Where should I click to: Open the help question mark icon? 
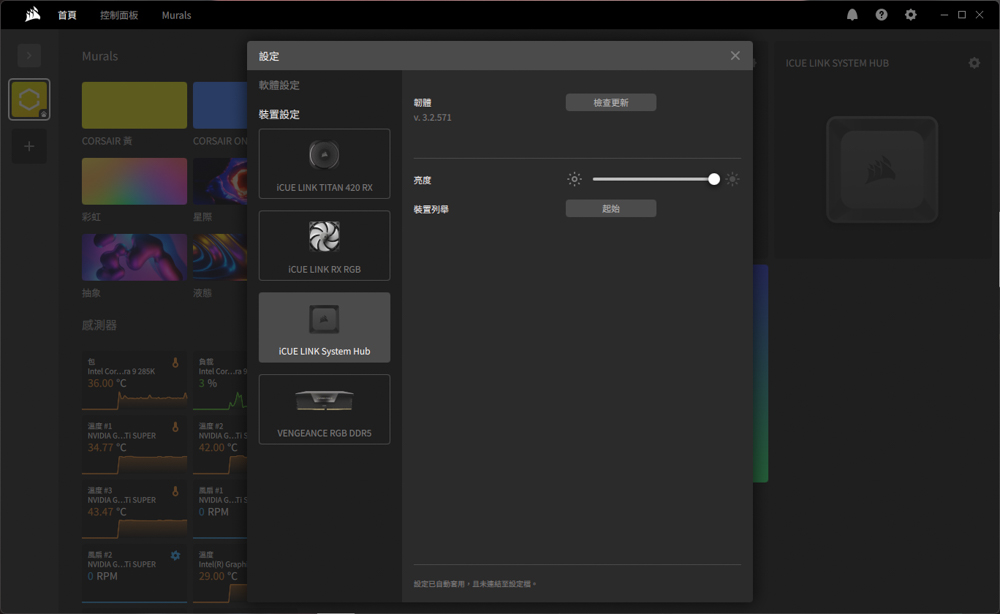(x=881, y=15)
